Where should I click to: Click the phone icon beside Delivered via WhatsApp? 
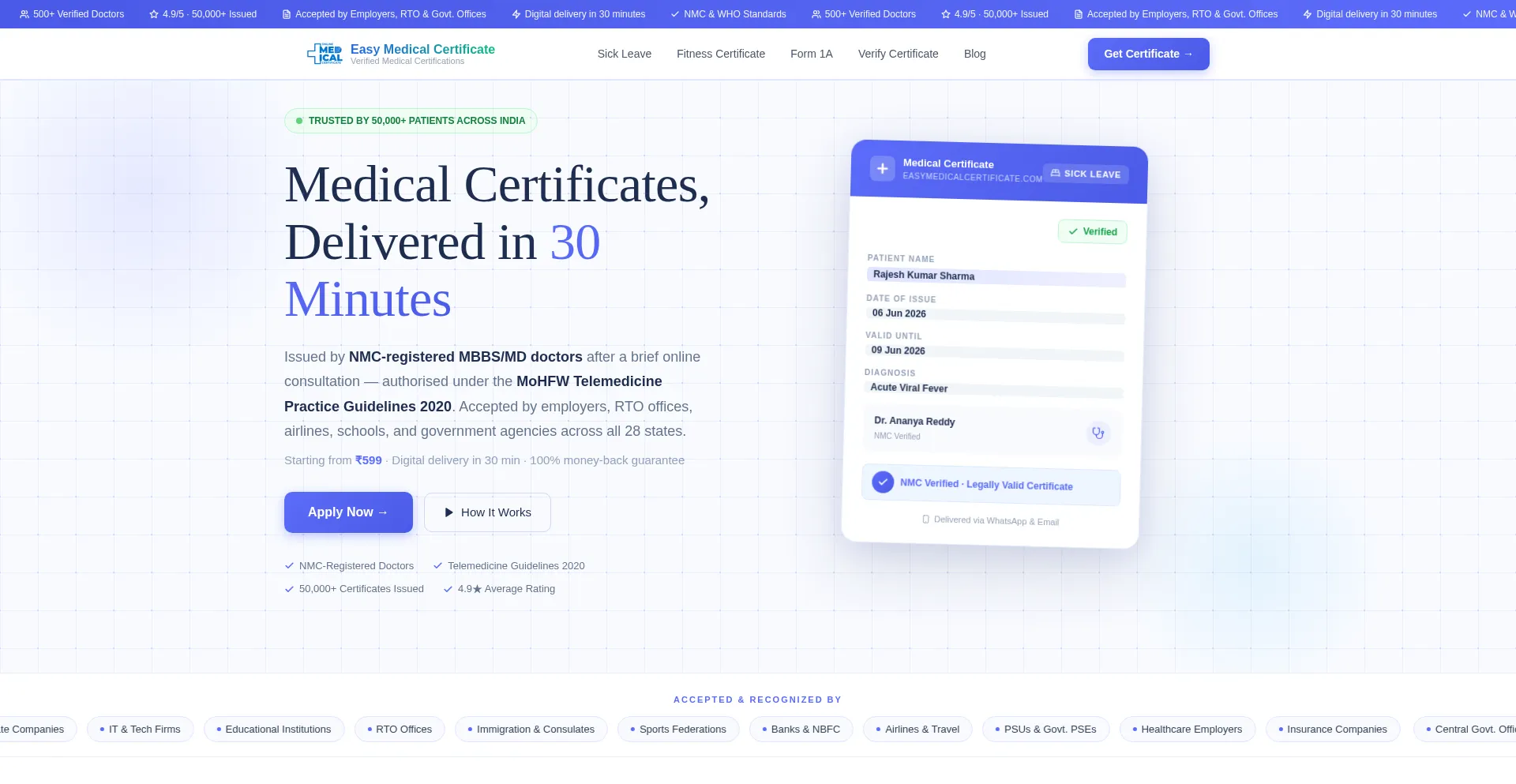(925, 520)
